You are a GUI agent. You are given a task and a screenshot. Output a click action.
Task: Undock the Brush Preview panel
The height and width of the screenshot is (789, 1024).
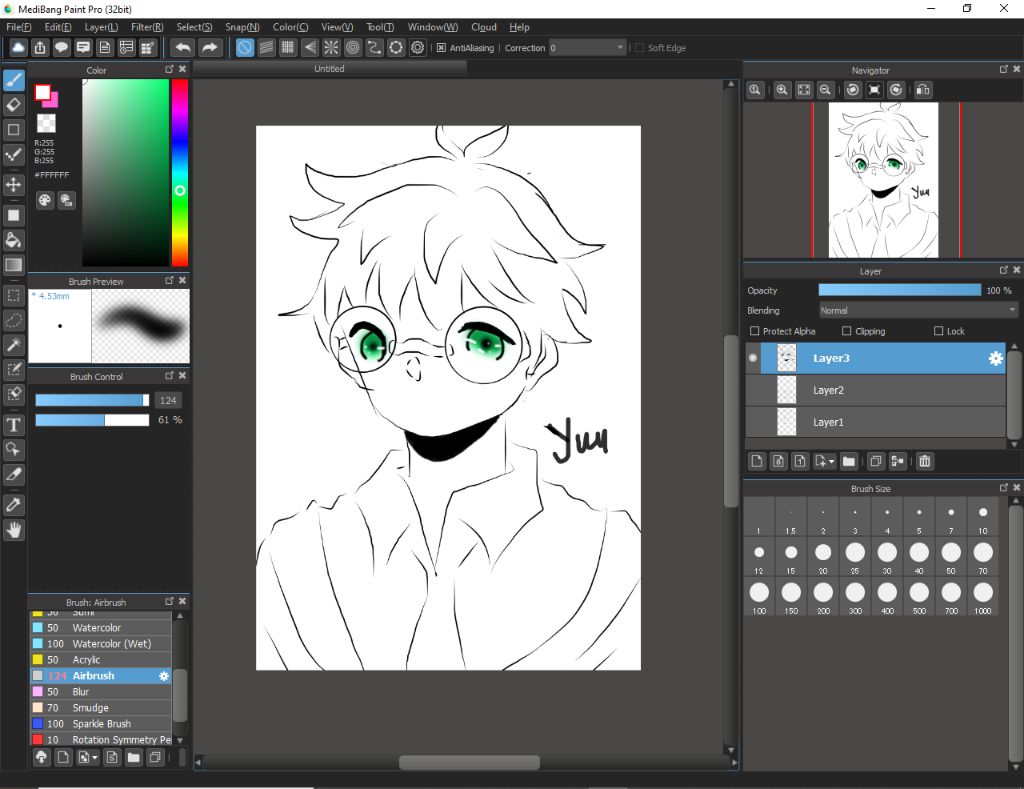point(169,280)
